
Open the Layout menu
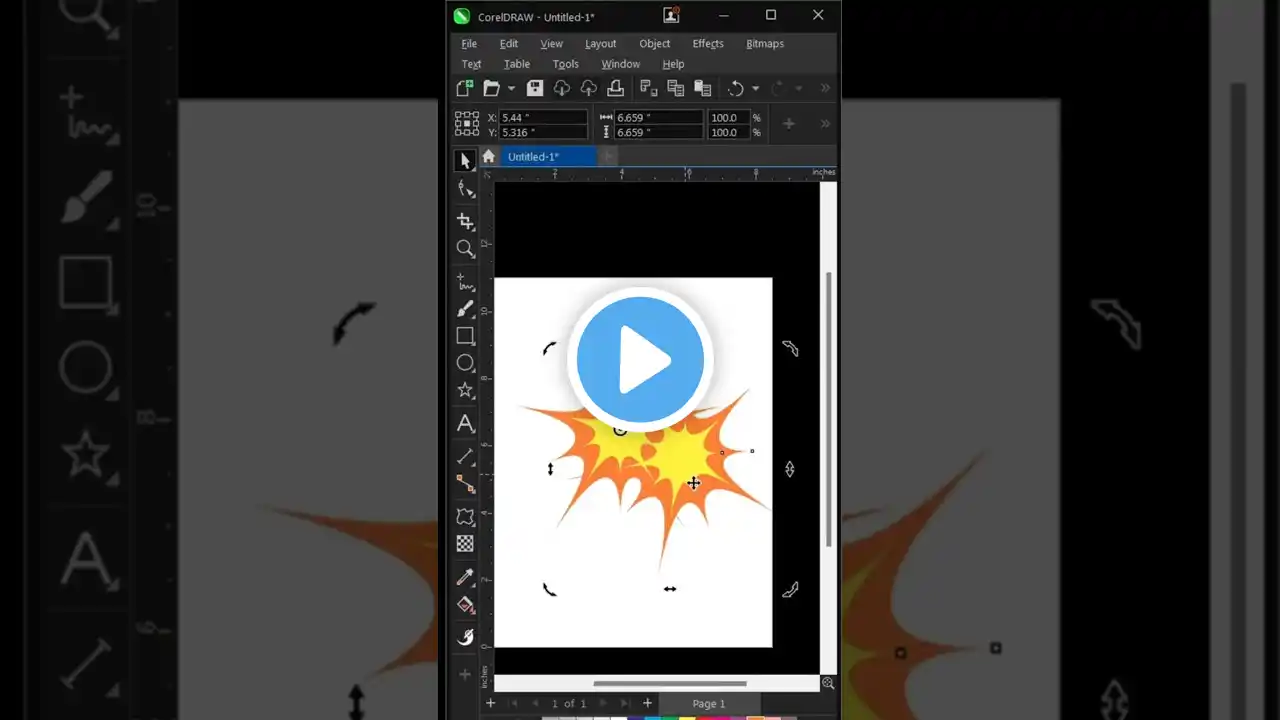[601, 44]
